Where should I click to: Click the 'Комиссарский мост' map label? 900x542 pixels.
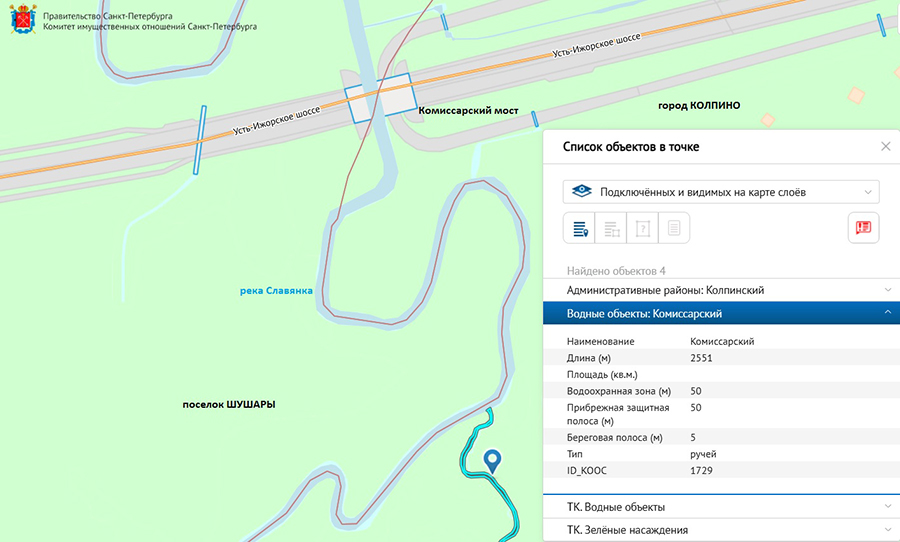[468, 110]
